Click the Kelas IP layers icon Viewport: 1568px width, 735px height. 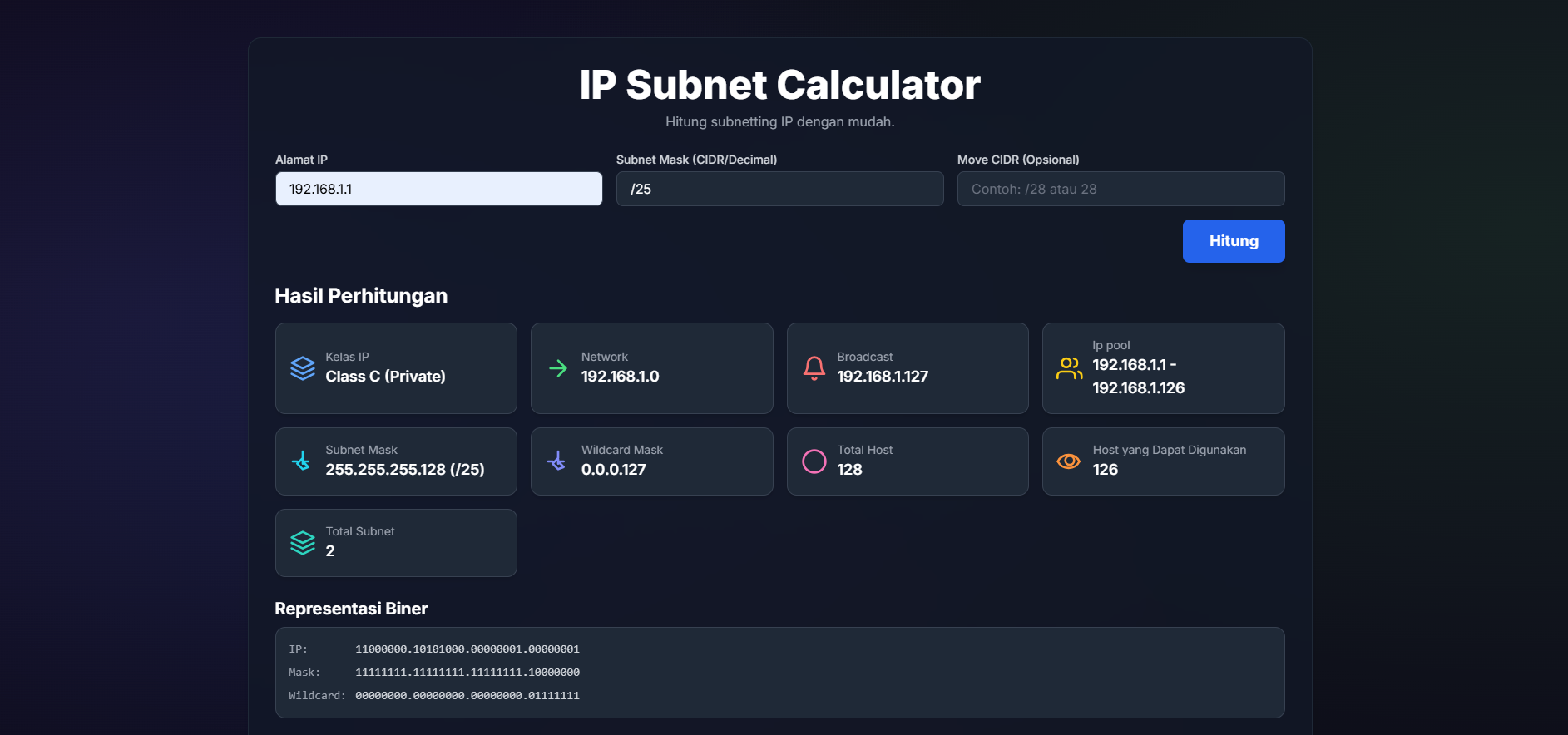pos(303,368)
